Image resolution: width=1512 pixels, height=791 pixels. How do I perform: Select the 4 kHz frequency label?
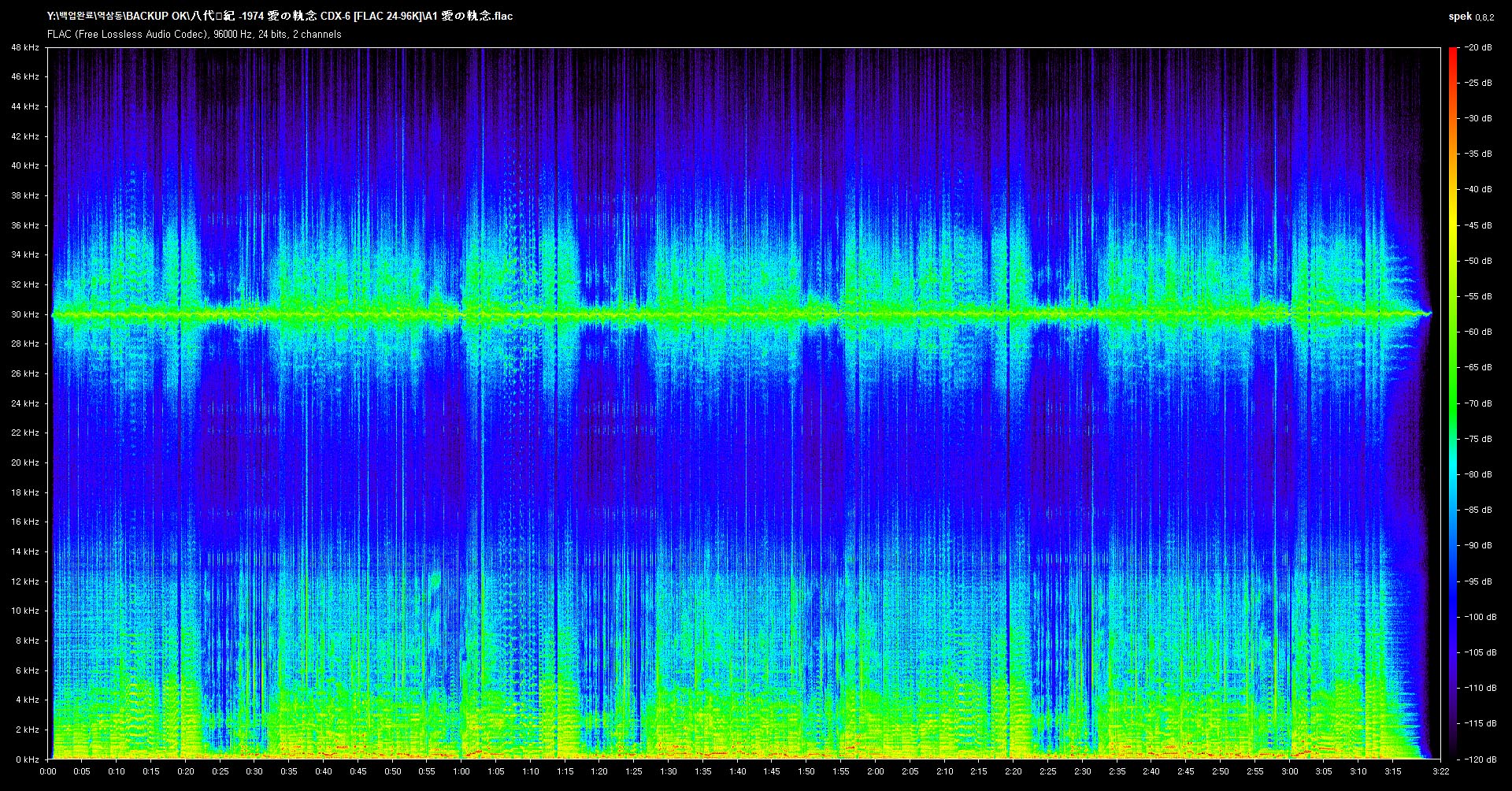27,700
